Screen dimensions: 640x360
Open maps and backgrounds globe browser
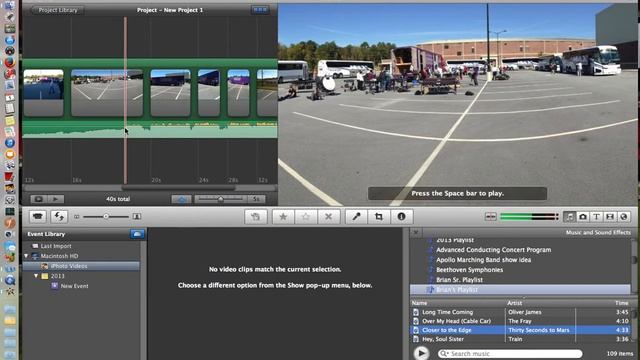[624, 217]
